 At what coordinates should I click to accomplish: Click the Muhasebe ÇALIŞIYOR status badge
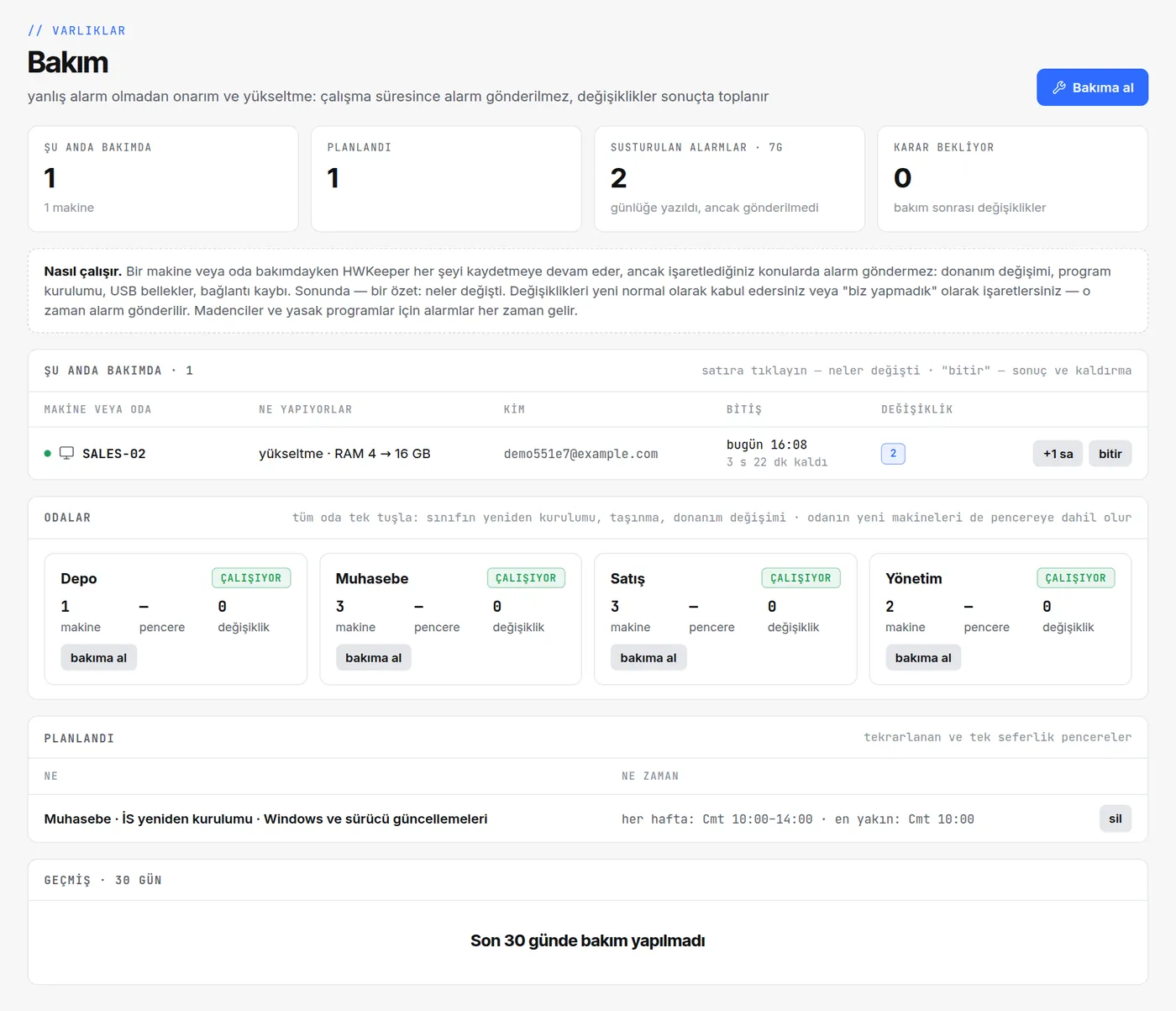(x=526, y=578)
